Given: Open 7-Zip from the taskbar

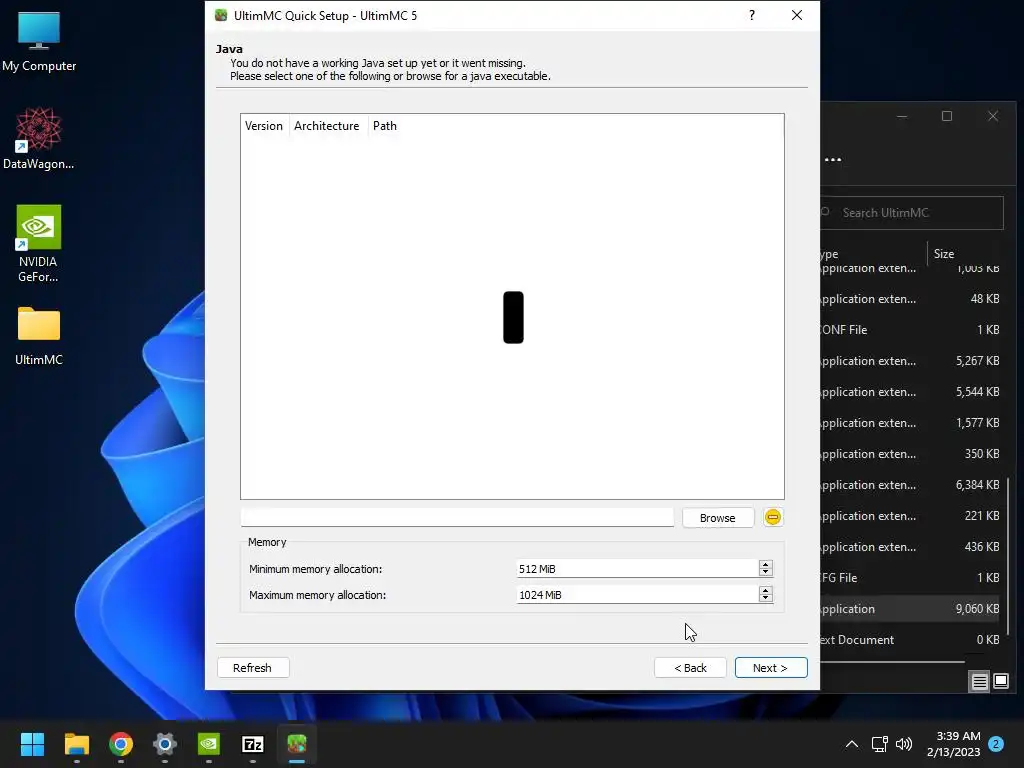Looking at the screenshot, I should tap(253, 744).
